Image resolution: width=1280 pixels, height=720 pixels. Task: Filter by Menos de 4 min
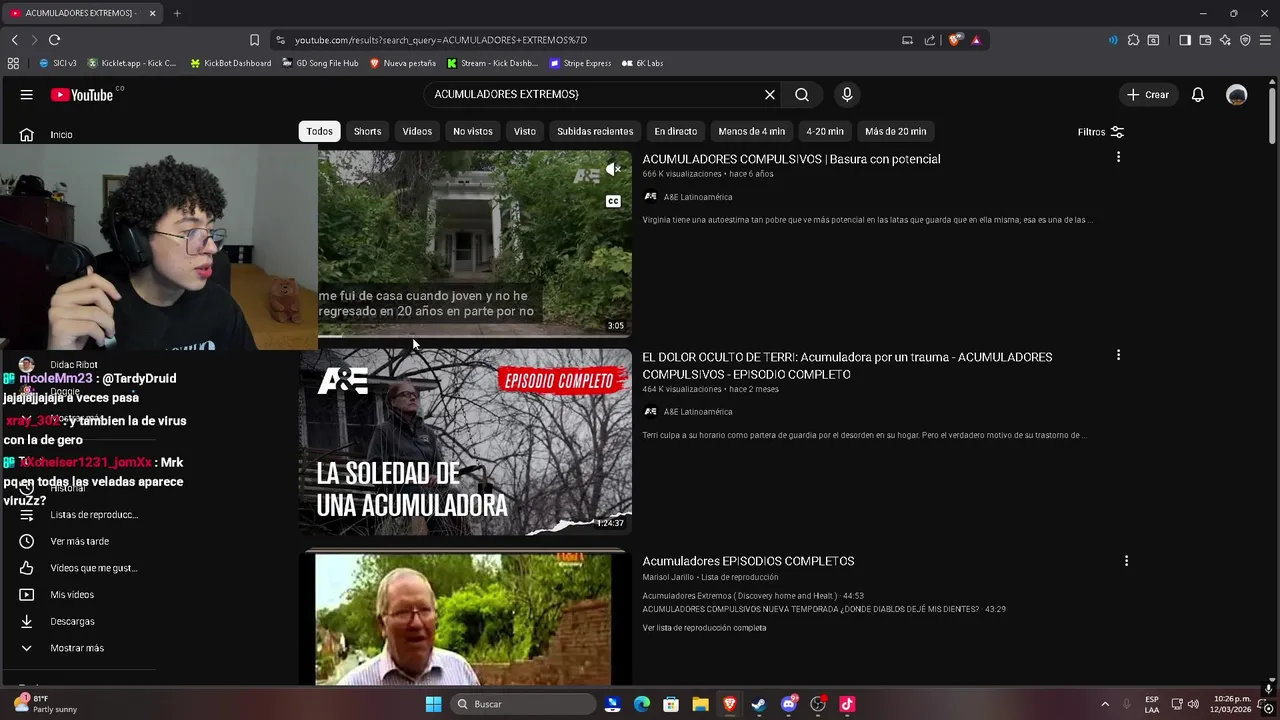pyautogui.click(x=752, y=131)
